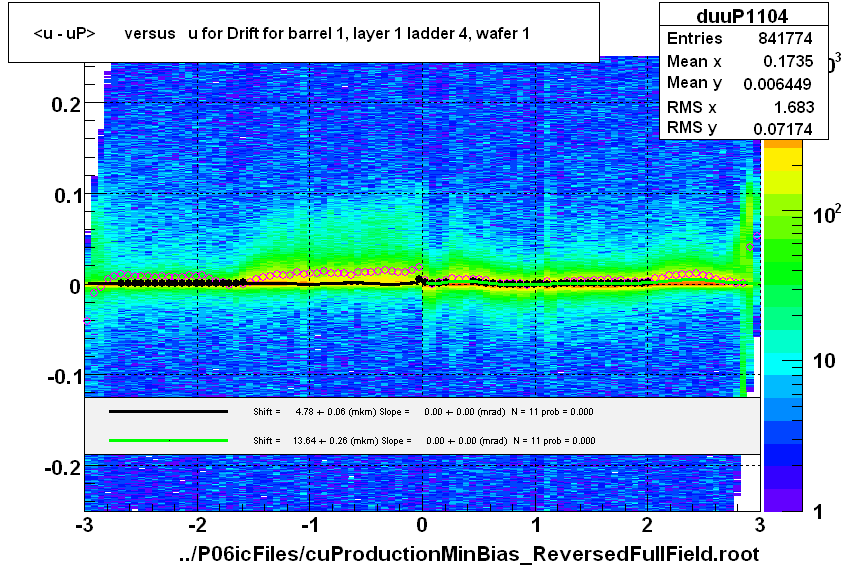This screenshot has height=568, width=845.
Task: Click the RMS y value 0.07174
Action: (782, 129)
